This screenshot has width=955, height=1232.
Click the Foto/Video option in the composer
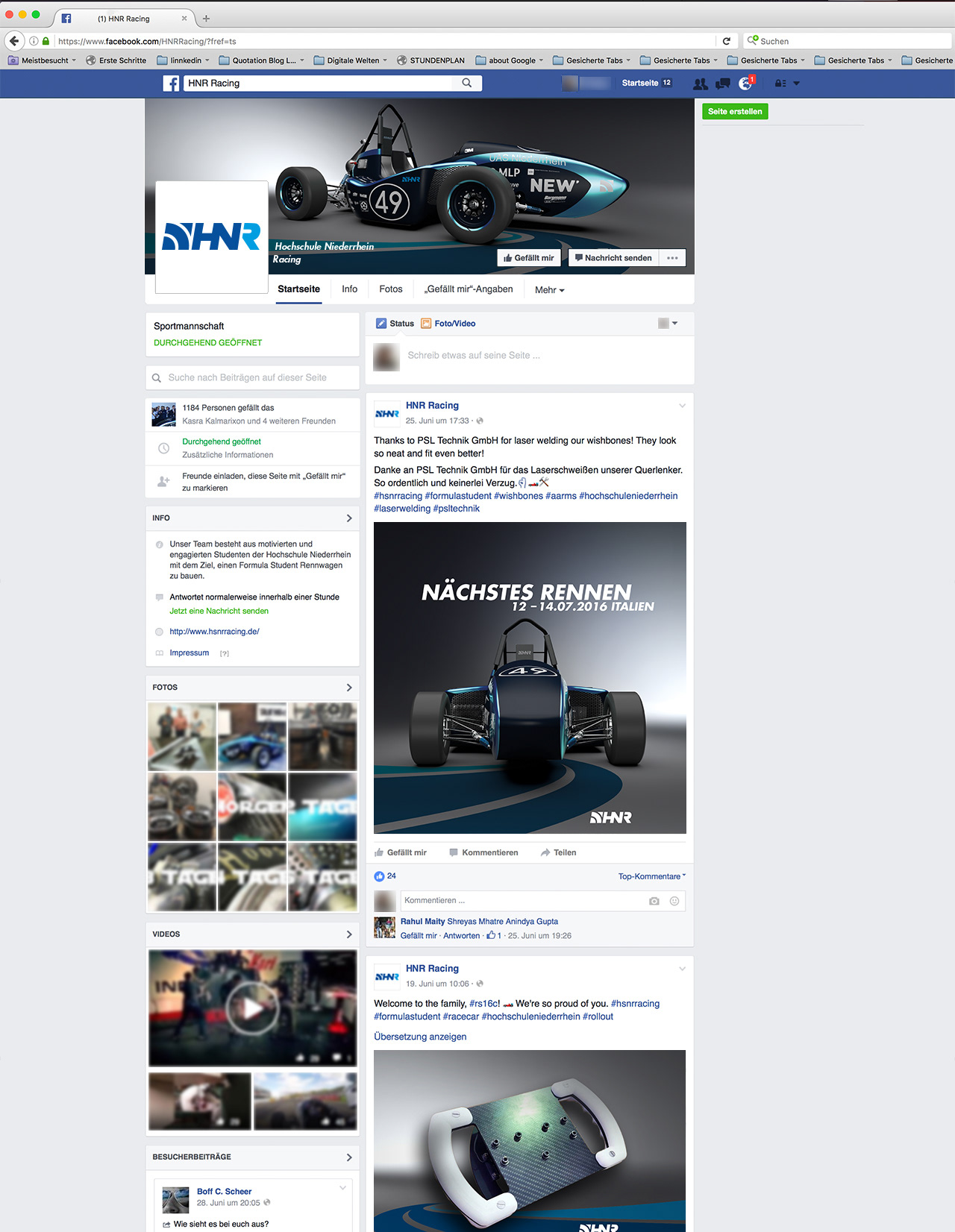click(448, 324)
